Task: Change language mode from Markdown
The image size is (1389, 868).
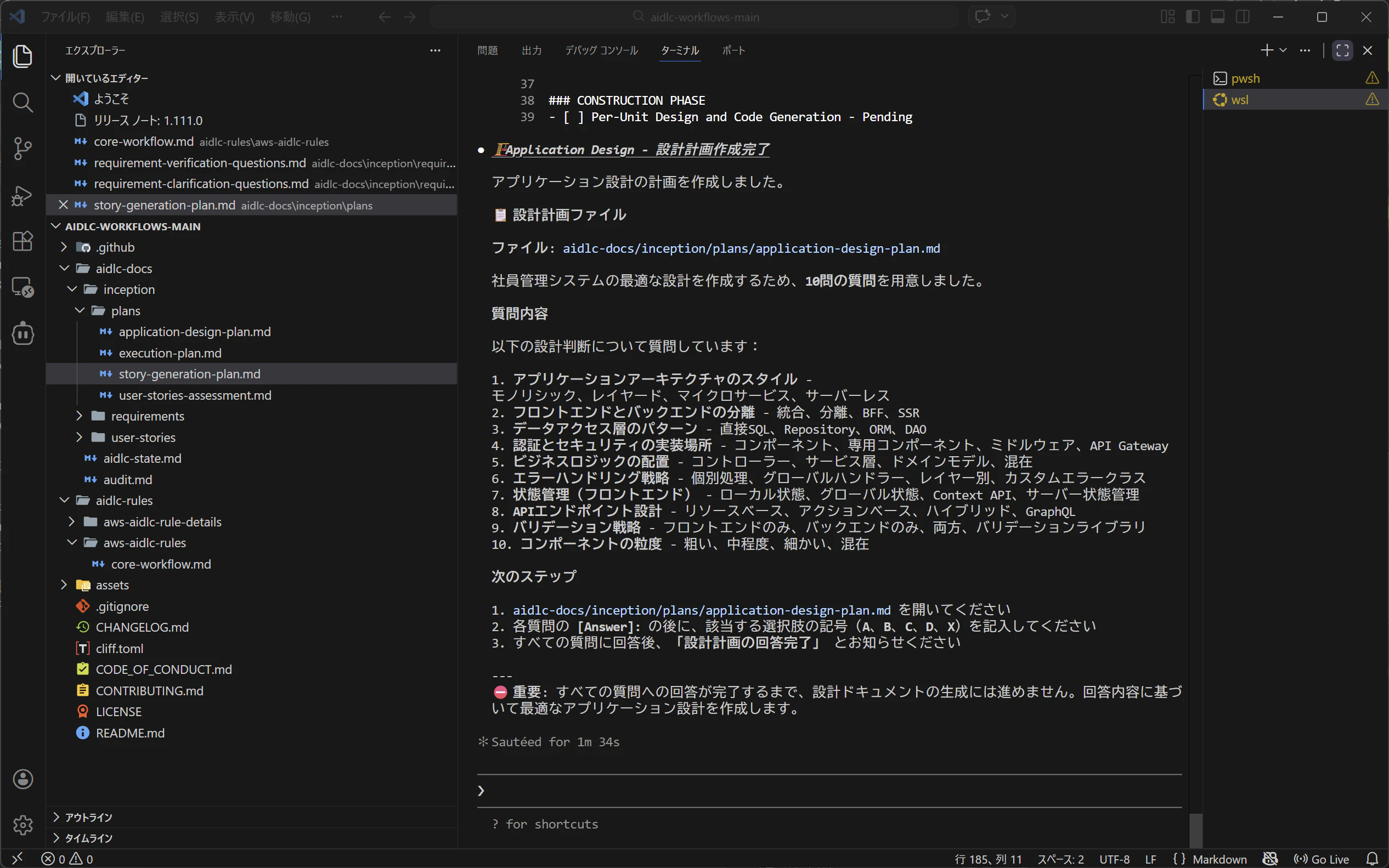Action: 1219,859
